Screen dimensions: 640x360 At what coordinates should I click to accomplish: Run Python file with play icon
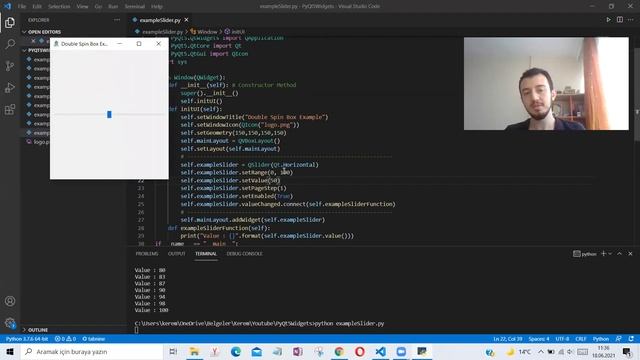pos(608,20)
